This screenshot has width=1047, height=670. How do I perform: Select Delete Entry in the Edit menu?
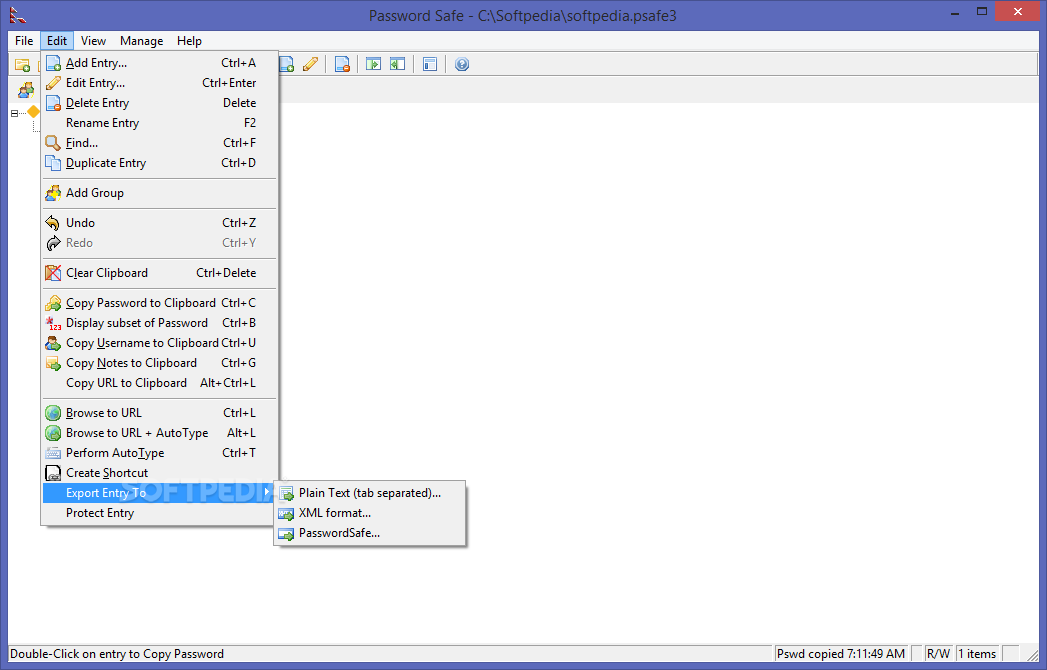click(x=160, y=103)
